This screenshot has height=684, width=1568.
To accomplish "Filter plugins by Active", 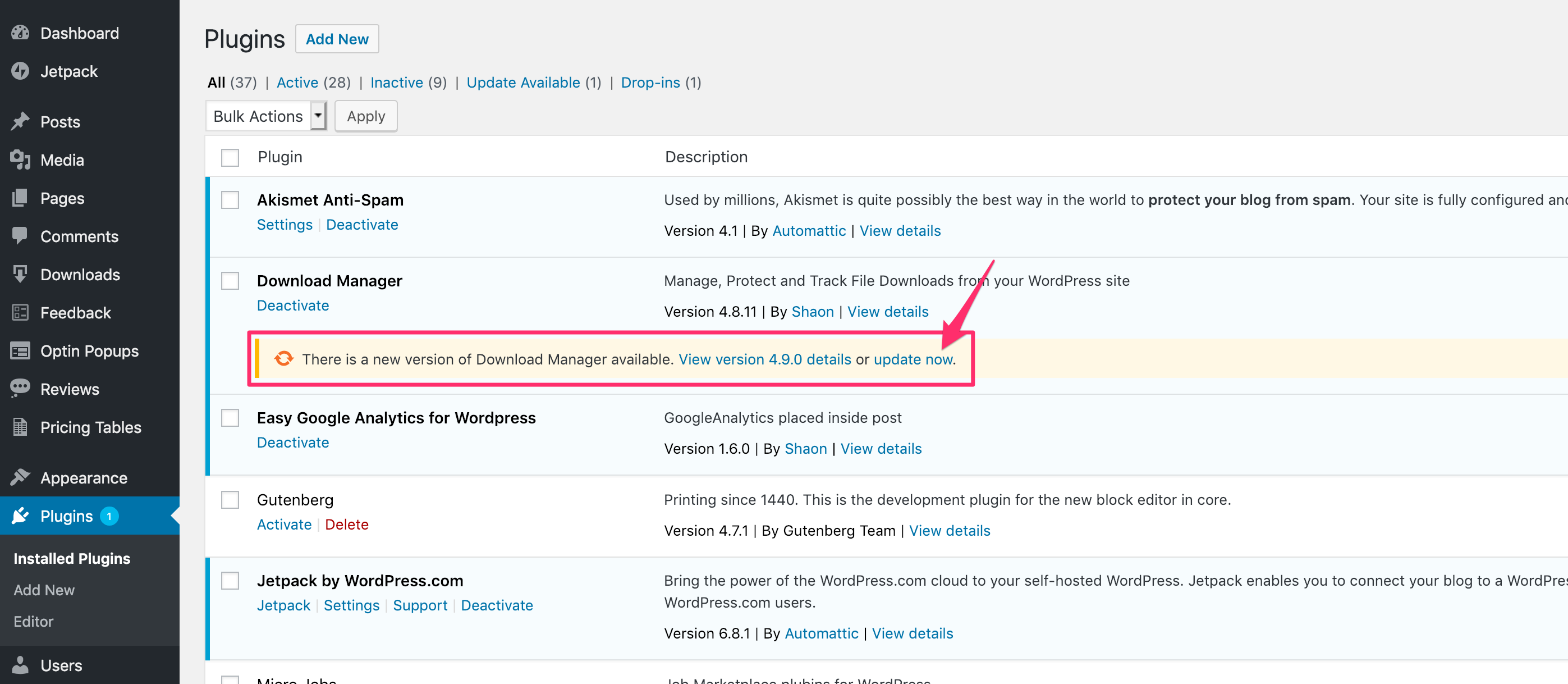I will click(x=297, y=82).
